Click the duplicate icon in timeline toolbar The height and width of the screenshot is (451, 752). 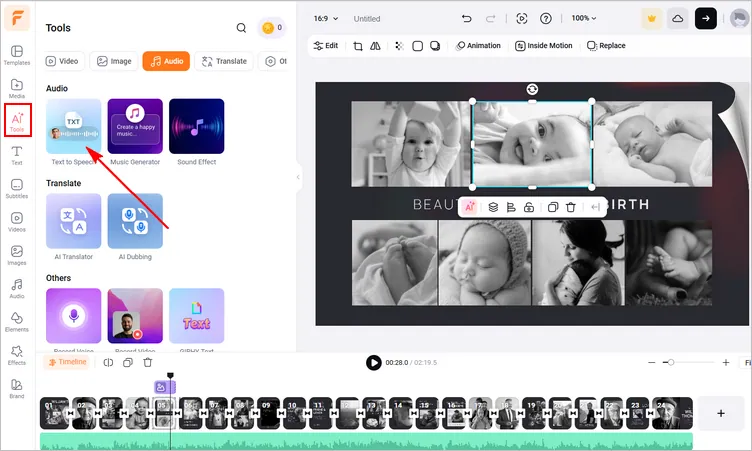[x=128, y=363]
